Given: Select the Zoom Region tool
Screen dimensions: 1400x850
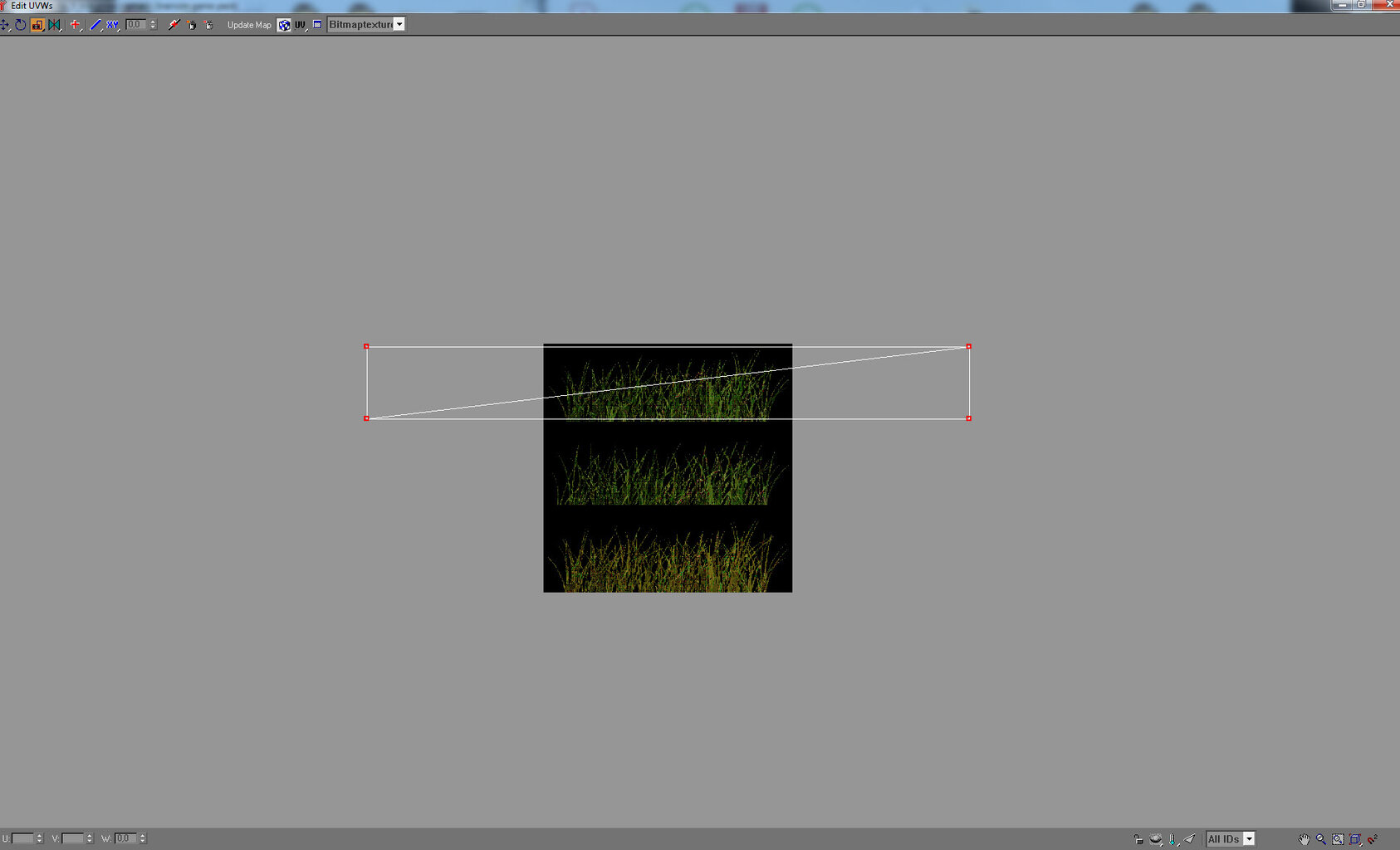Looking at the screenshot, I should point(1338,839).
